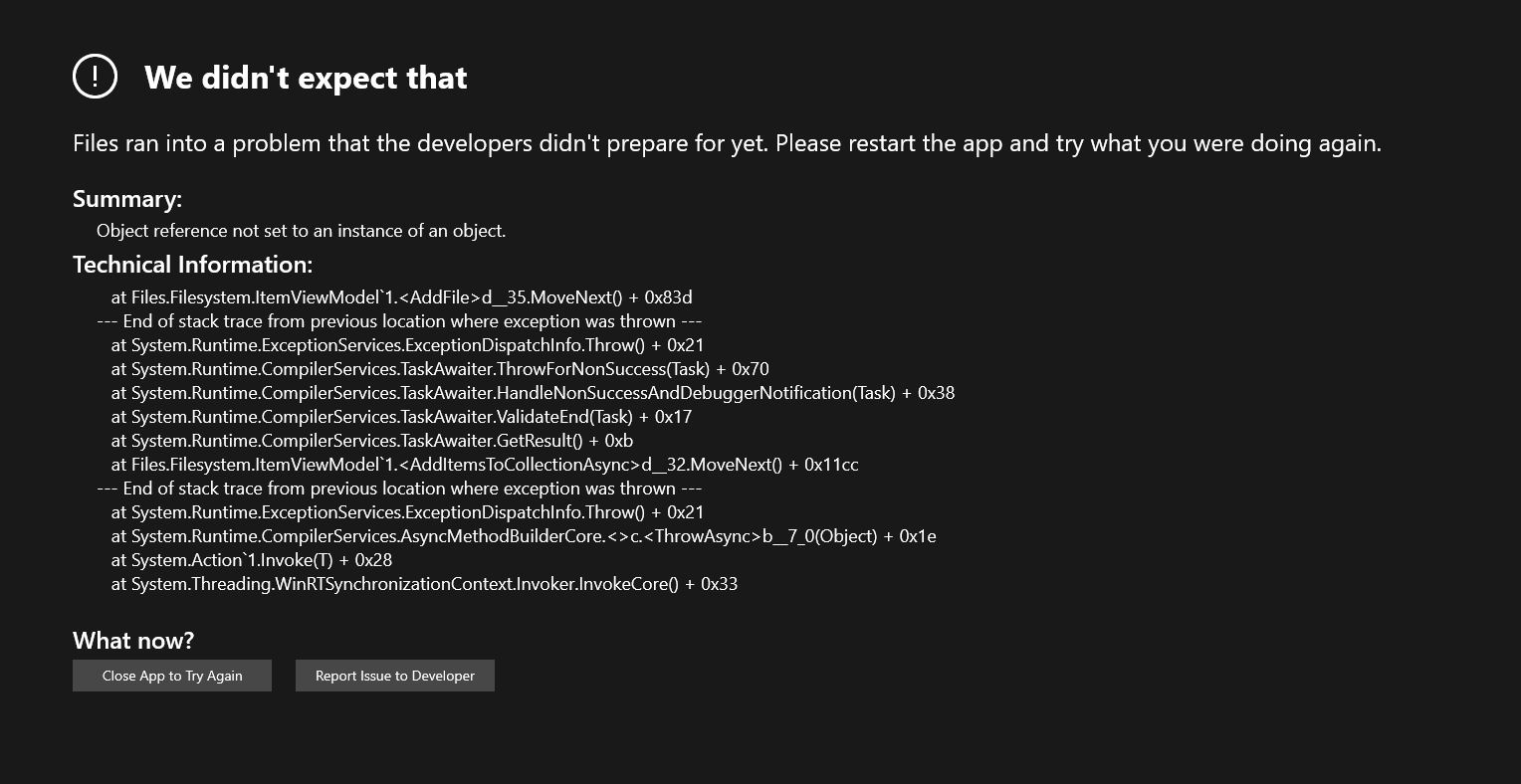This screenshot has height=784, width=1521.
Task: Click the What now heading
Action: [133, 640]
